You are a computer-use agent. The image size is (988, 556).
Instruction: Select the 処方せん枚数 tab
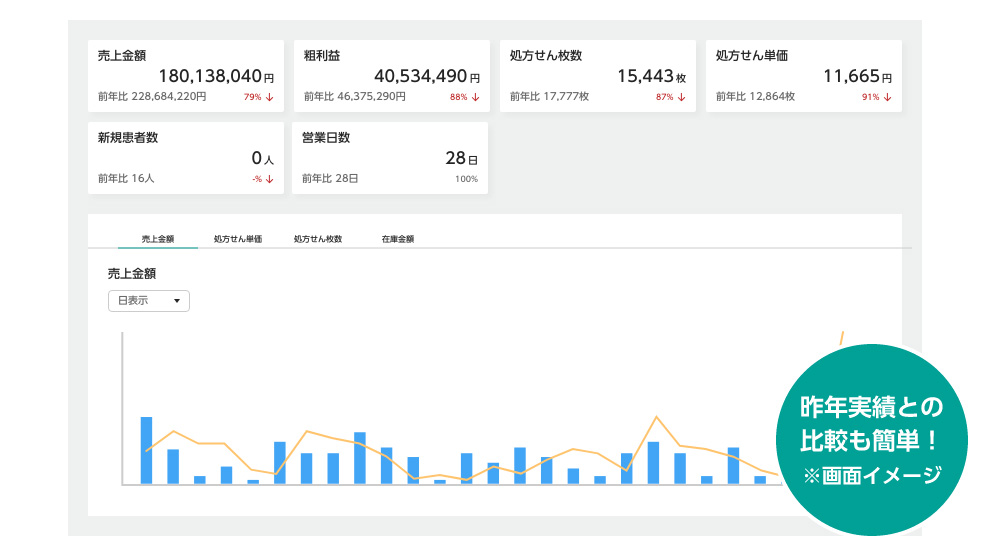[318, 239]
